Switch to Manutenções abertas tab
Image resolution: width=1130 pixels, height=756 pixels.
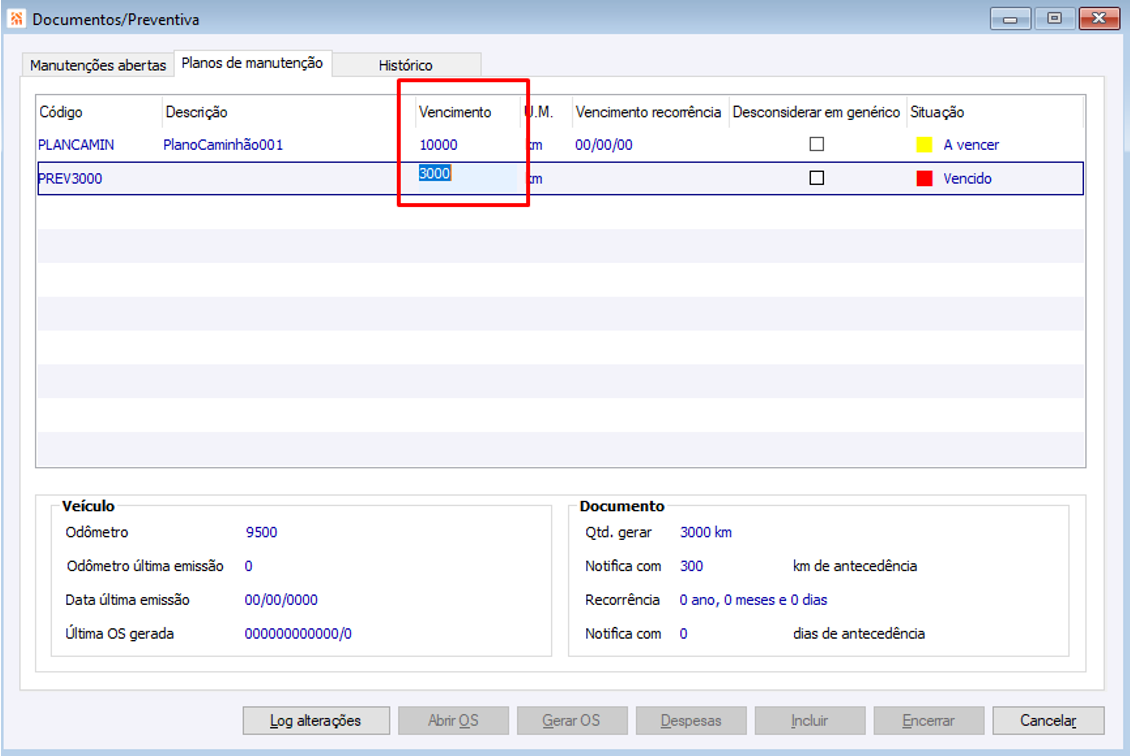point(98,65)
